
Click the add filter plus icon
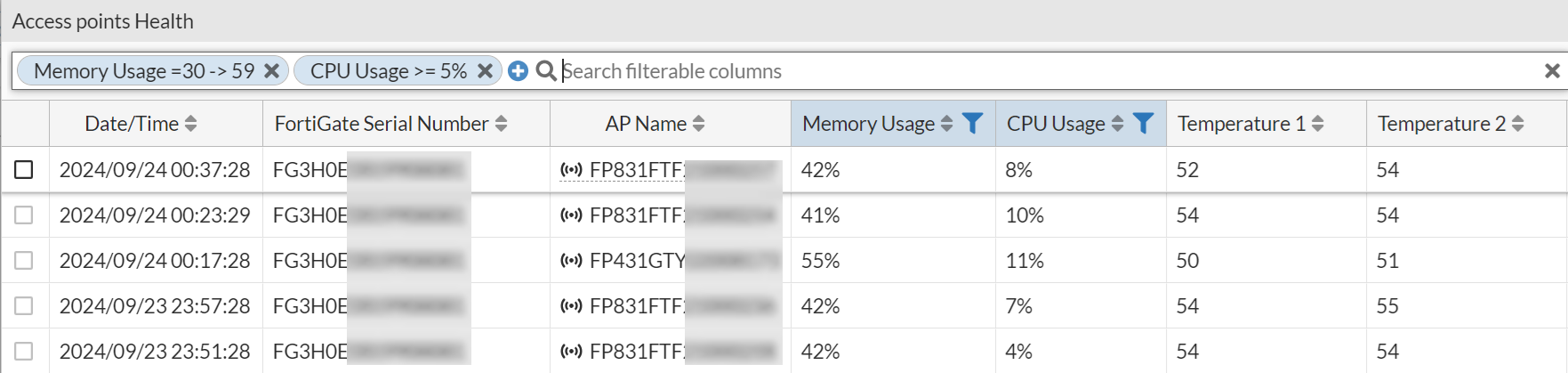coord(518,71)
